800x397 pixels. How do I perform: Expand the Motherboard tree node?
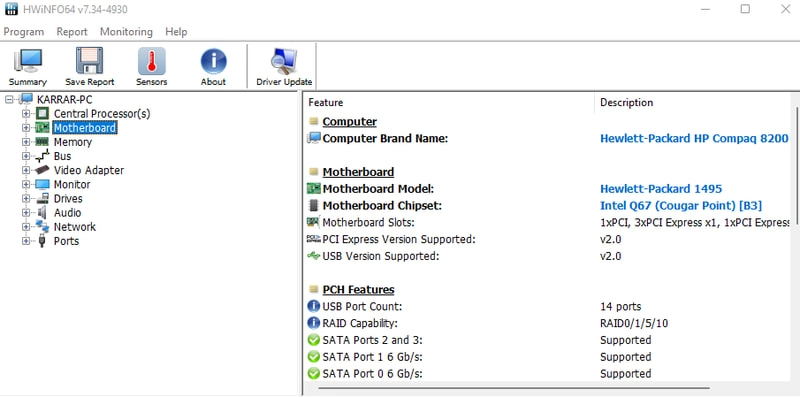26,128
